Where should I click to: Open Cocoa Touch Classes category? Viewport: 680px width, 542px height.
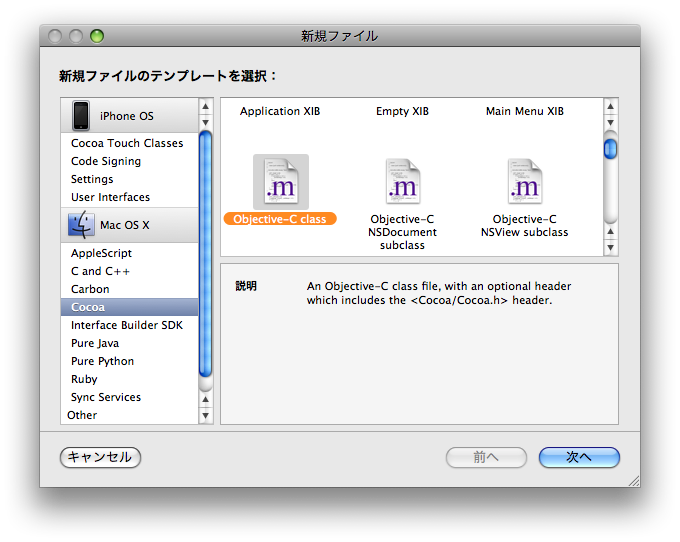click(130, 143)
